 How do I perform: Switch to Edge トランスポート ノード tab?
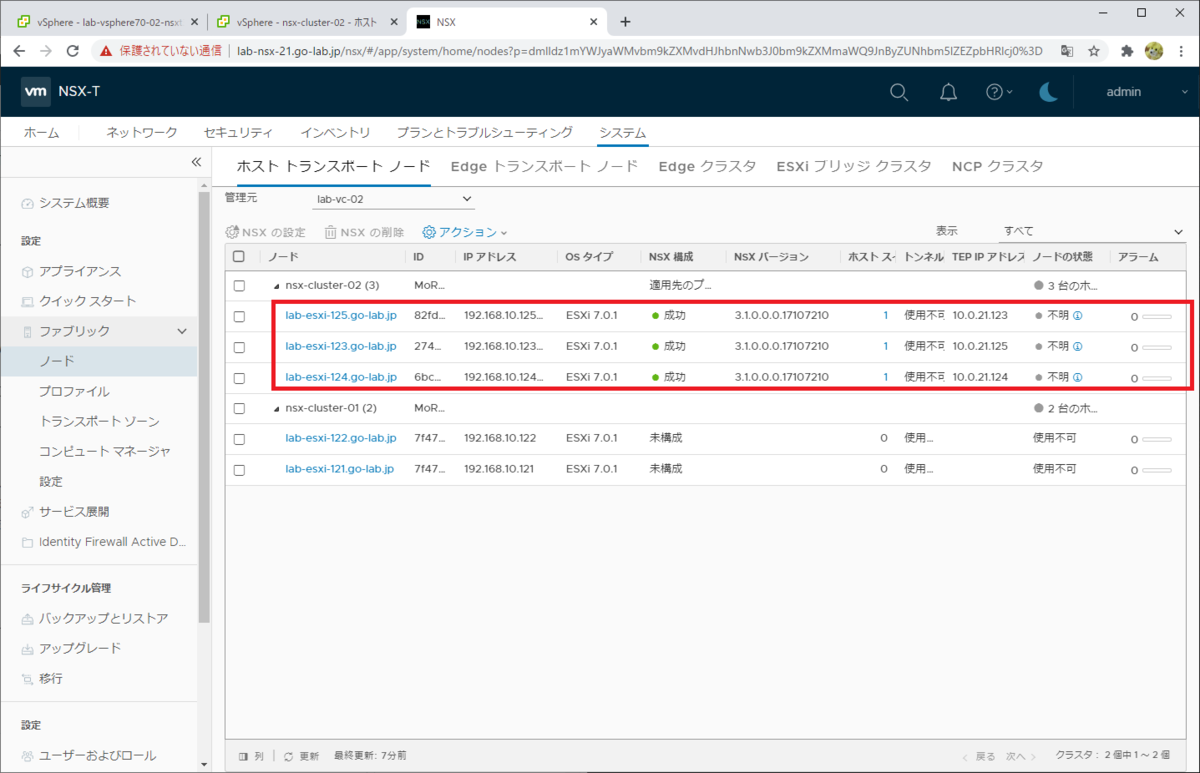click(544, 166)
